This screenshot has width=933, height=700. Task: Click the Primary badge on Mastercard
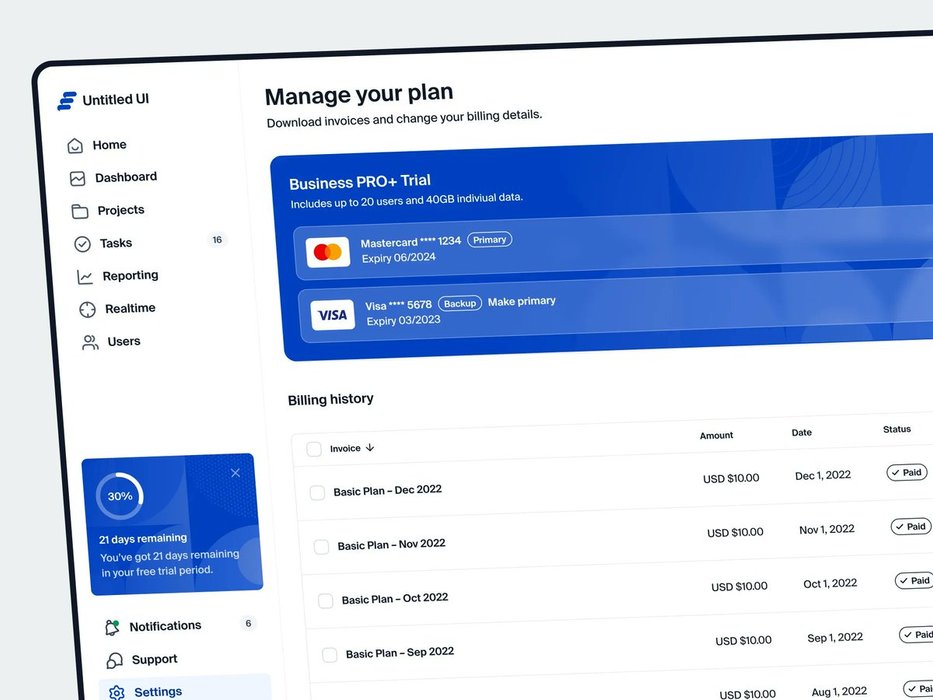490,239
